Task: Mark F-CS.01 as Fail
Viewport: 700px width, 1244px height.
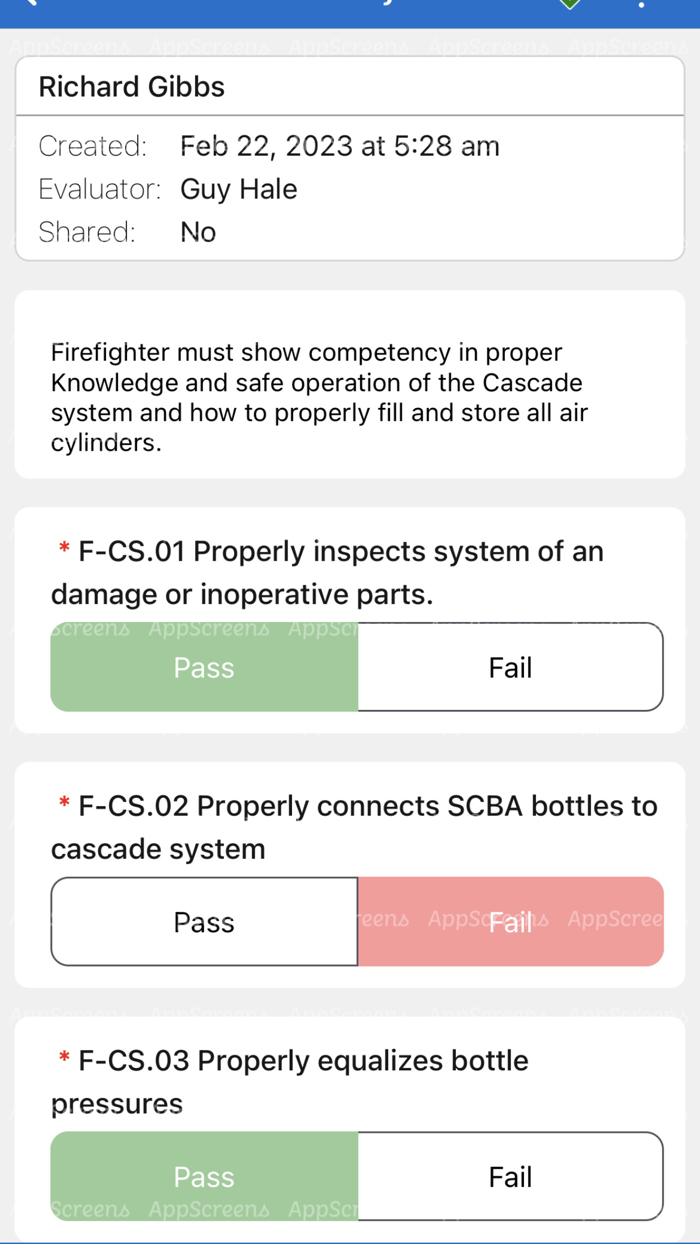Action: (x=510, y=667)
